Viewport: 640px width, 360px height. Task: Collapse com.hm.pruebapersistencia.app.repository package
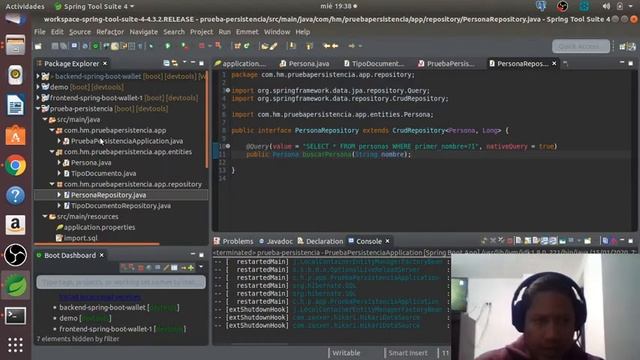(x=52, y=184)
